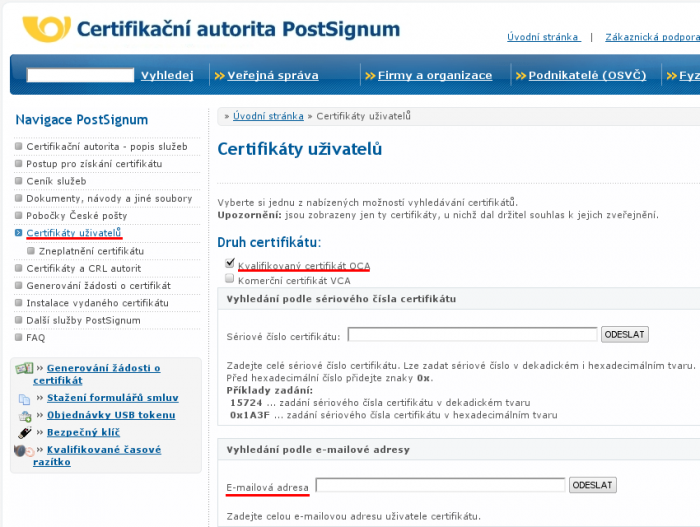Click Komerční certifikát VCA label
700x527 pixels.
[294, 281]
